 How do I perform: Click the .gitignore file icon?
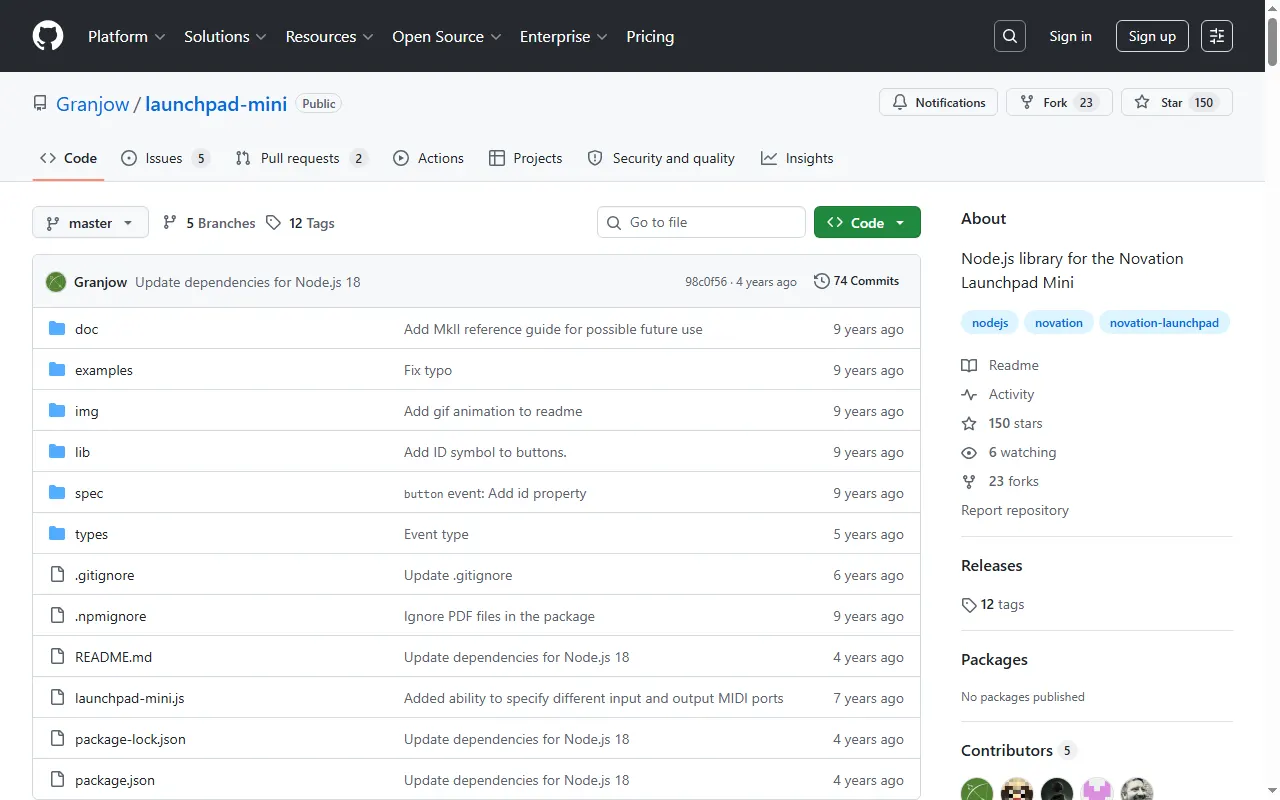[57, 575]
